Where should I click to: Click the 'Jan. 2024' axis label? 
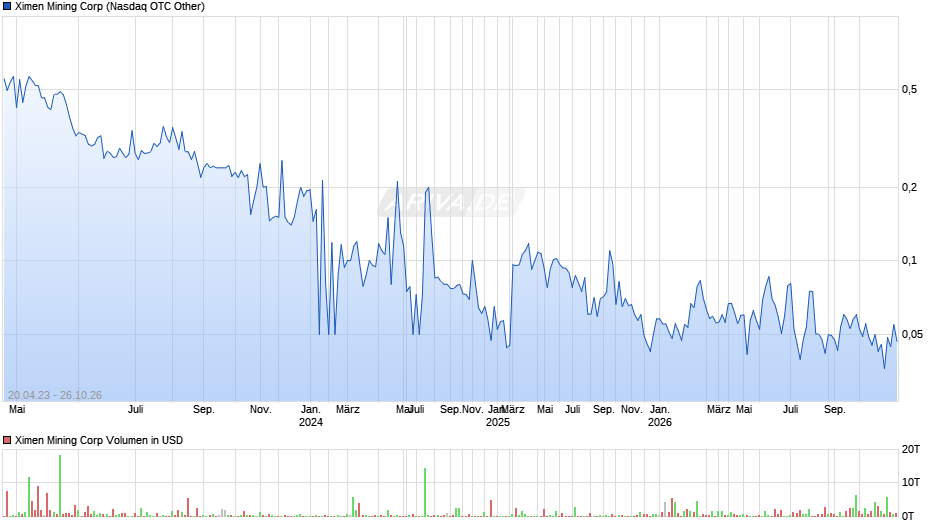pos(311,416)
